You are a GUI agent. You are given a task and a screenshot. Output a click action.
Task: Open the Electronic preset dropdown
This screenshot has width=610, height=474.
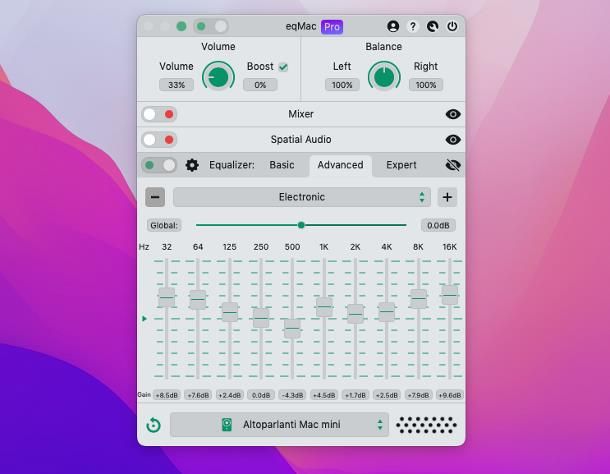click(302, 197)
